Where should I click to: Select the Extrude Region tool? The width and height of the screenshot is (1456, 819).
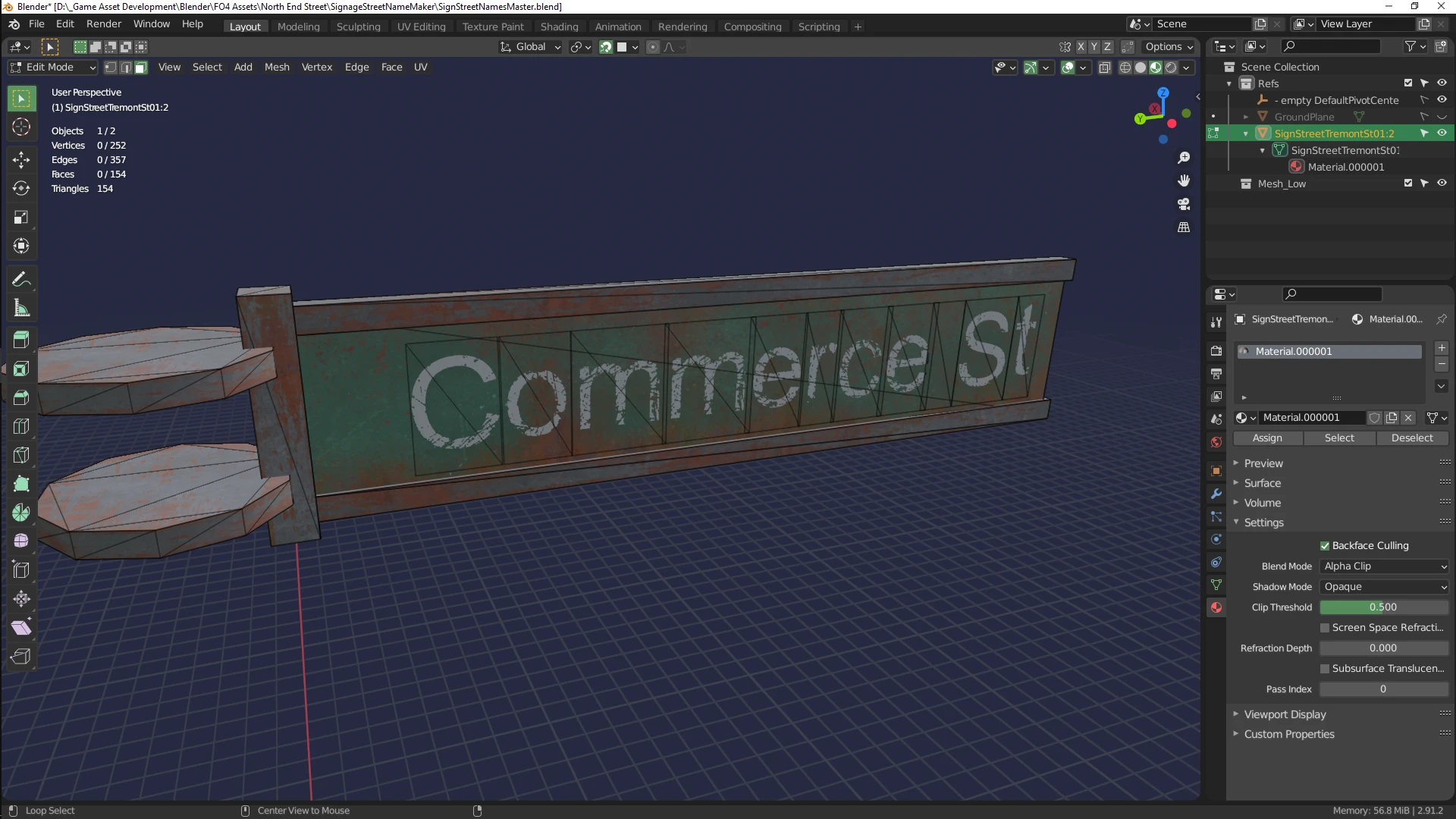21,340
